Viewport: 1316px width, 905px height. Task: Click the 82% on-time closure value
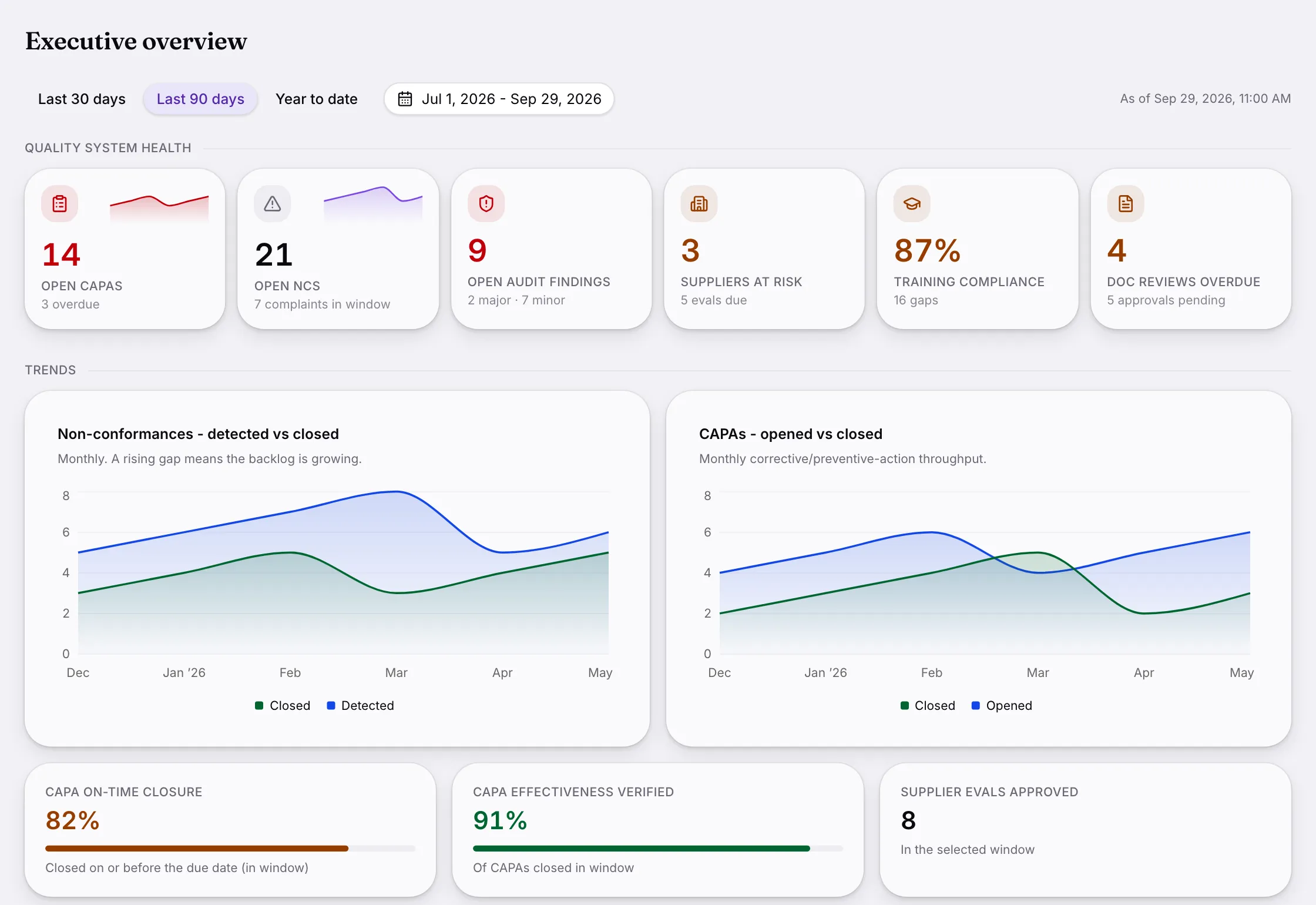coord(72,820)
